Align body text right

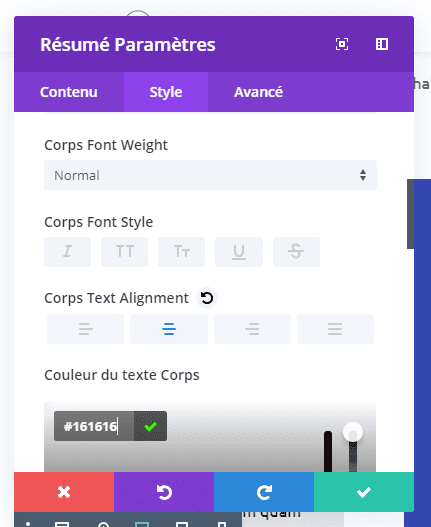pos(252,329)
